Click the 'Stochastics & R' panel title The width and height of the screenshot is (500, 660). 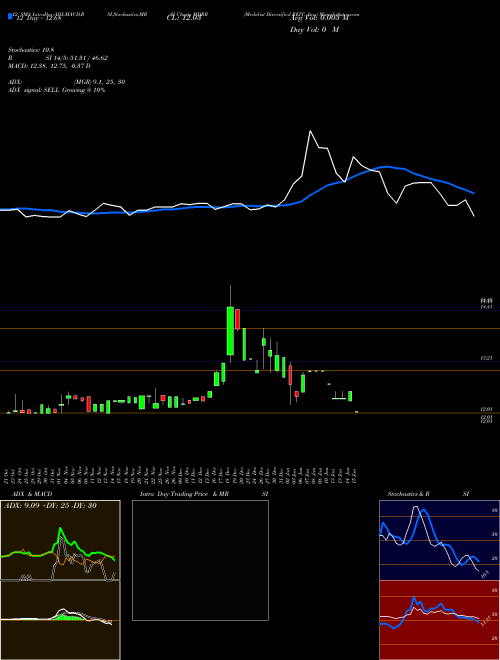point(408,494)
